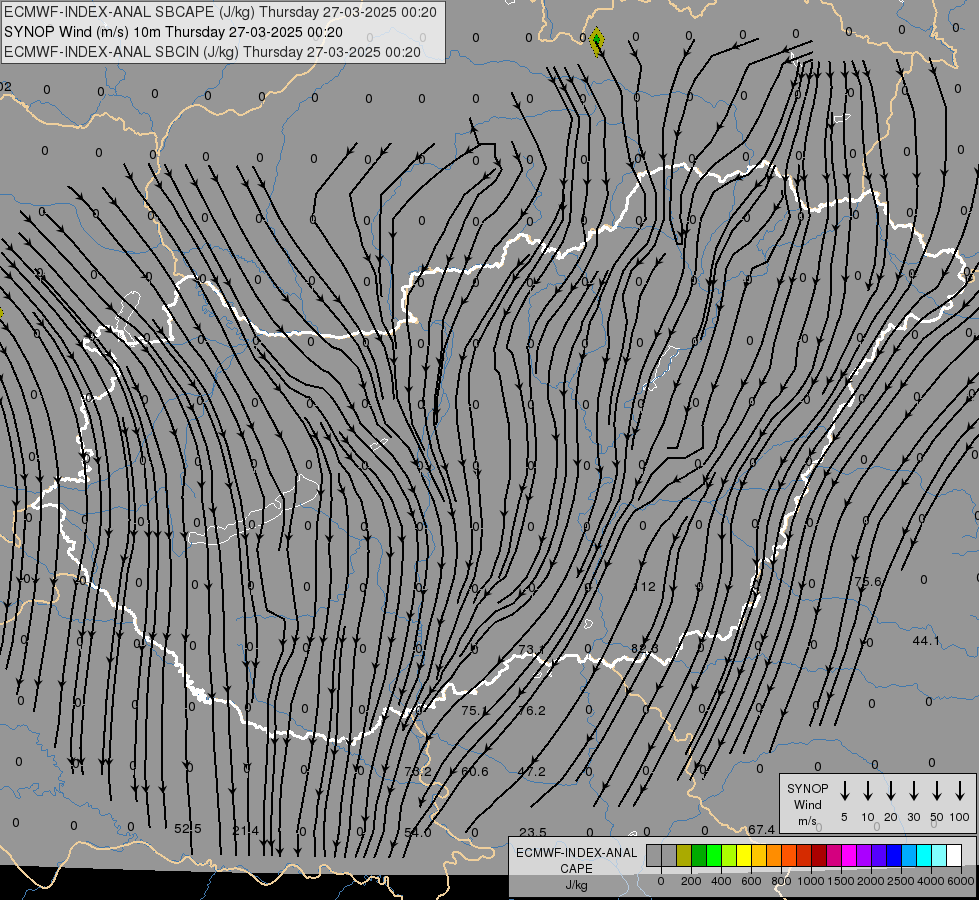Click the map value 60.6

[475, 771]
